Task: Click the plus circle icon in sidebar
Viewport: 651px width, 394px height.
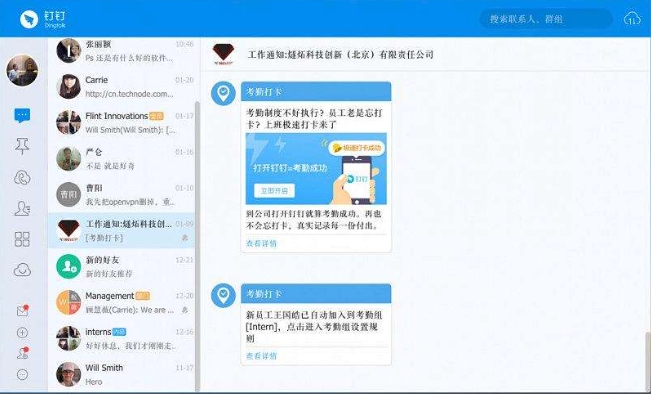Action: point(22,333)
